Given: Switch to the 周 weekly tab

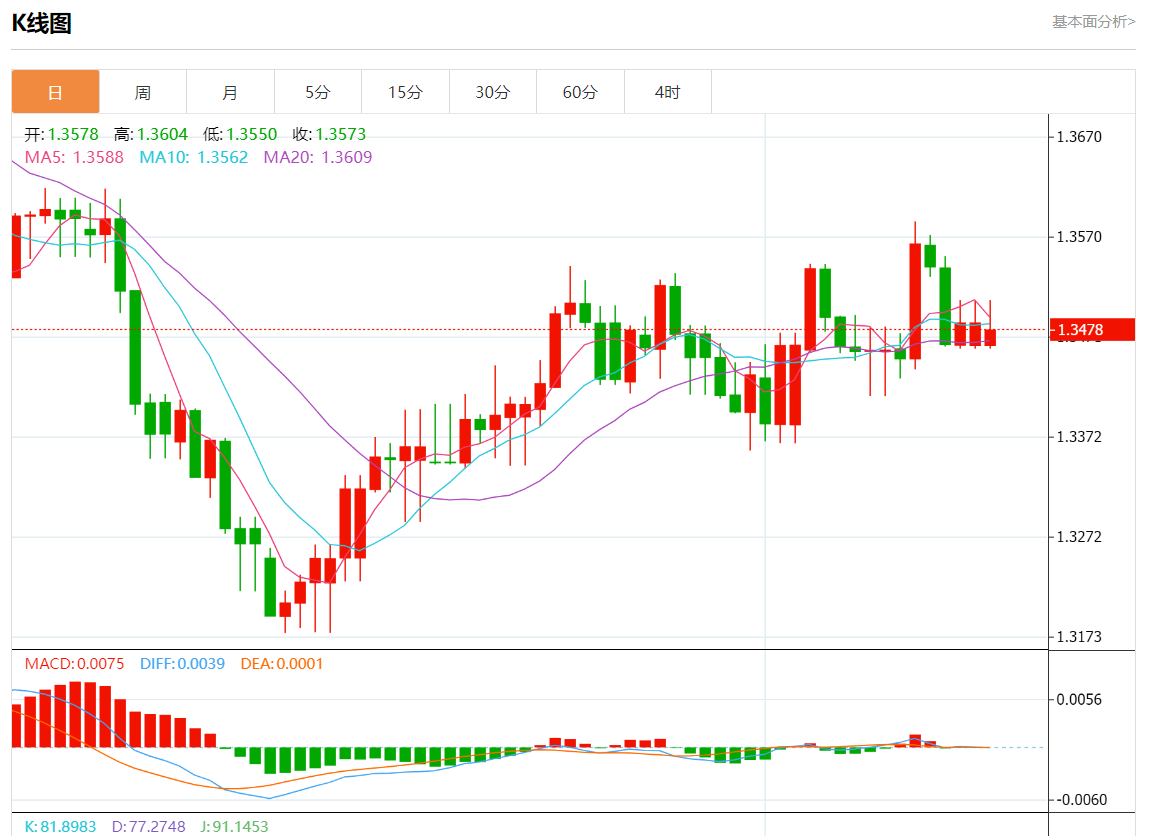Looking at the screenshot, I should [143, 92].
